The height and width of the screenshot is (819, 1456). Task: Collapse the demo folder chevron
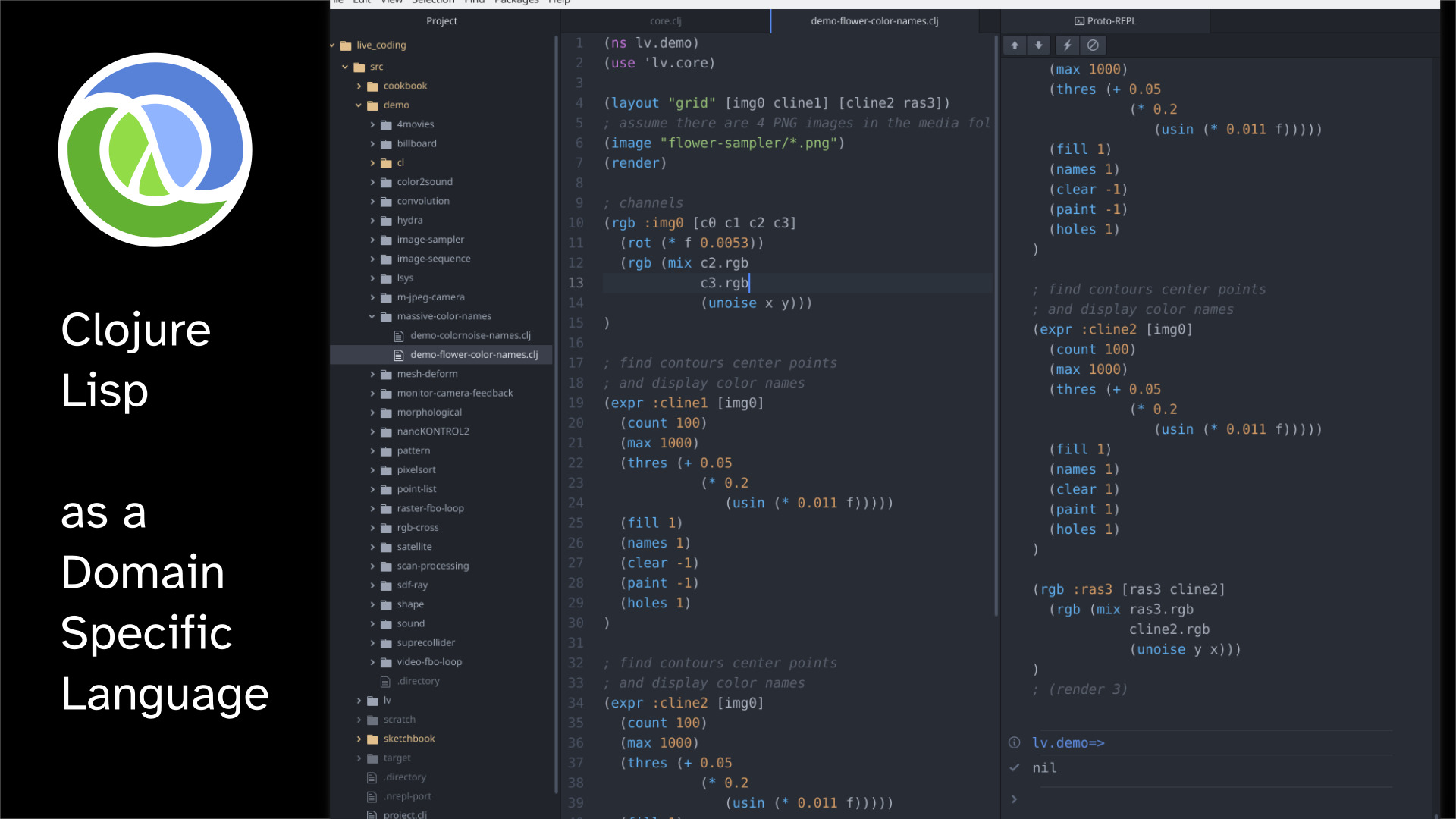click(359, 105)
